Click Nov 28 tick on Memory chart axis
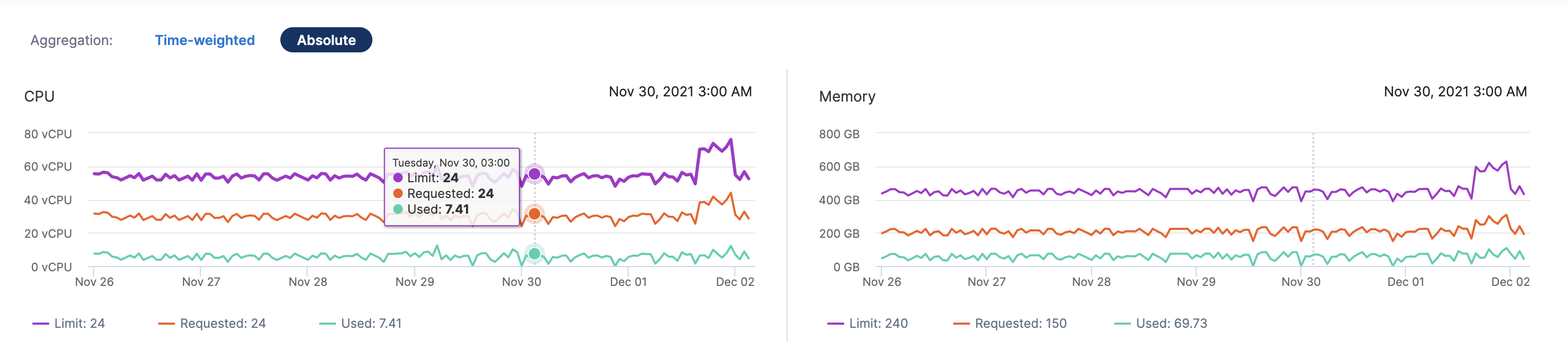This screenshot has width=1568, height=354. (x=1091, y=282)
